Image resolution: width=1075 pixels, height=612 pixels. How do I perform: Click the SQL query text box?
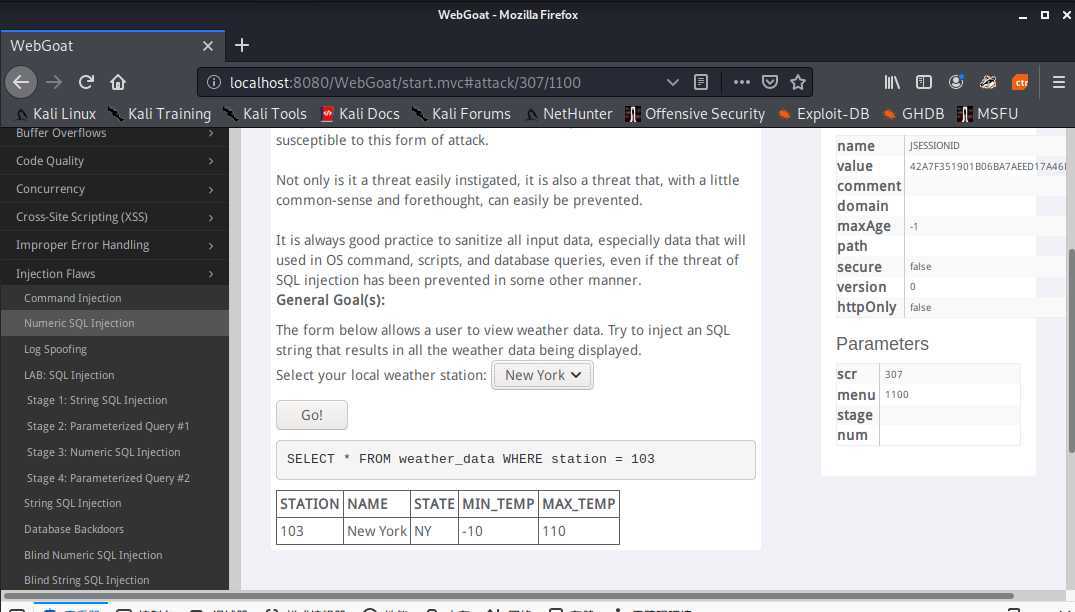[x=516, y=459]
